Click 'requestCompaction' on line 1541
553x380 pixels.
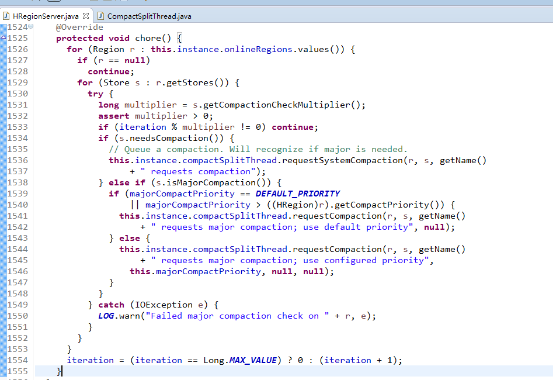(337, 216)
